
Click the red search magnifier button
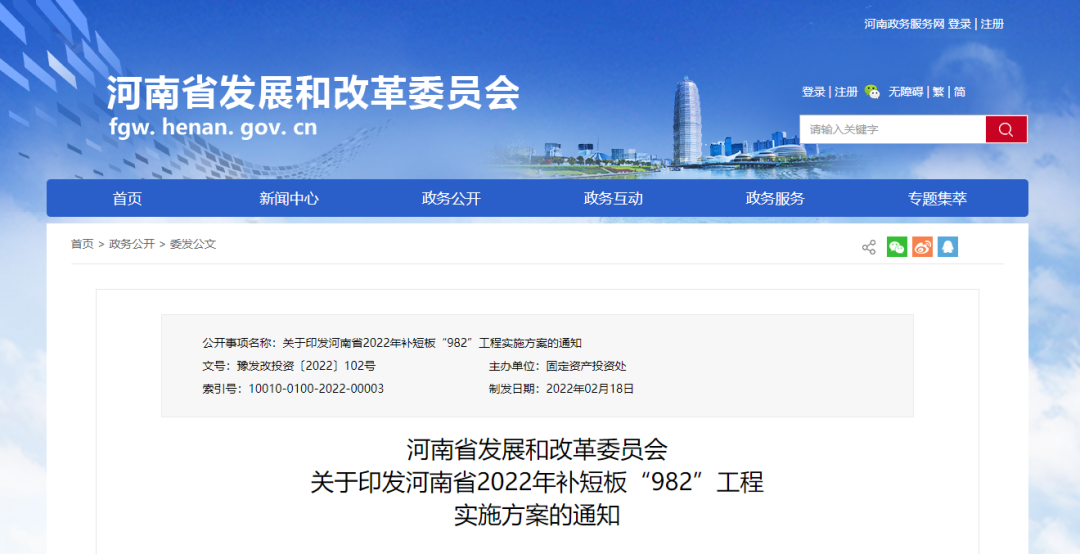tap(1006, 129)
